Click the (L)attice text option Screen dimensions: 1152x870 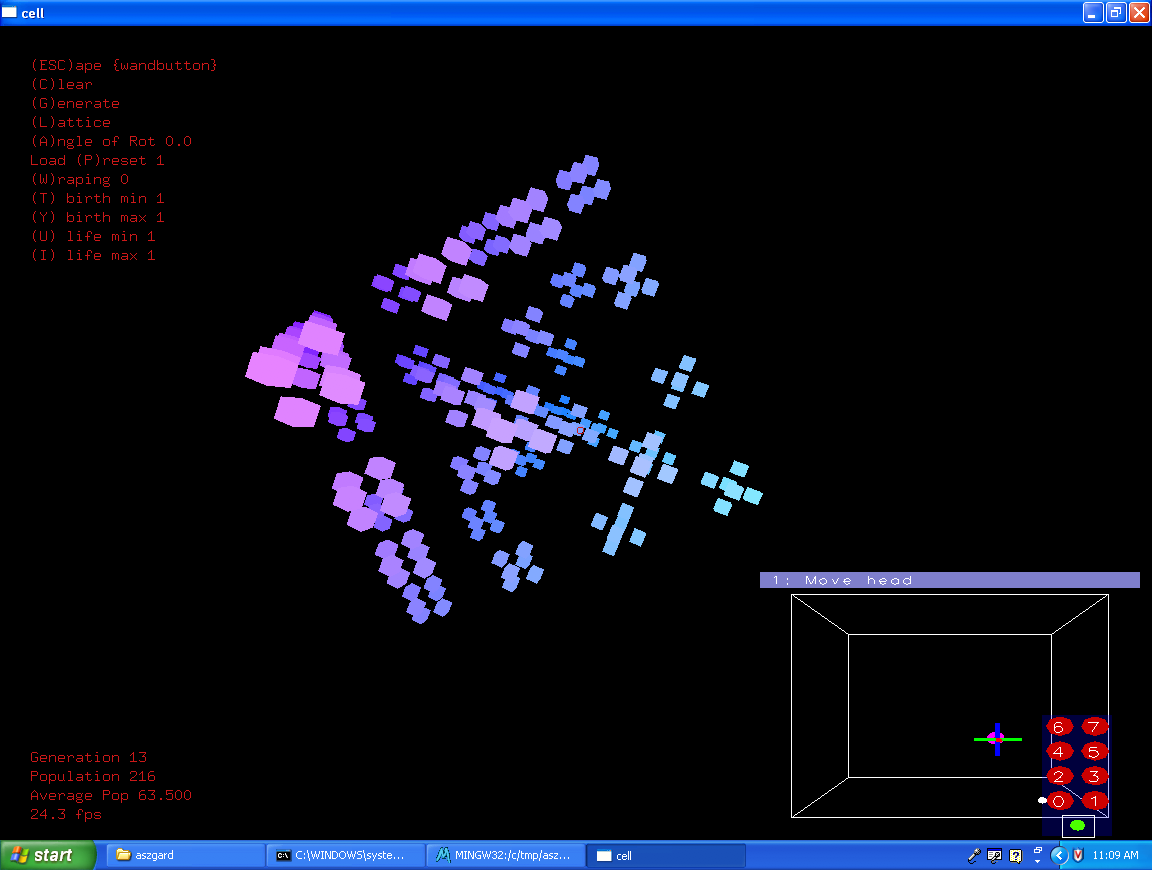71,122
